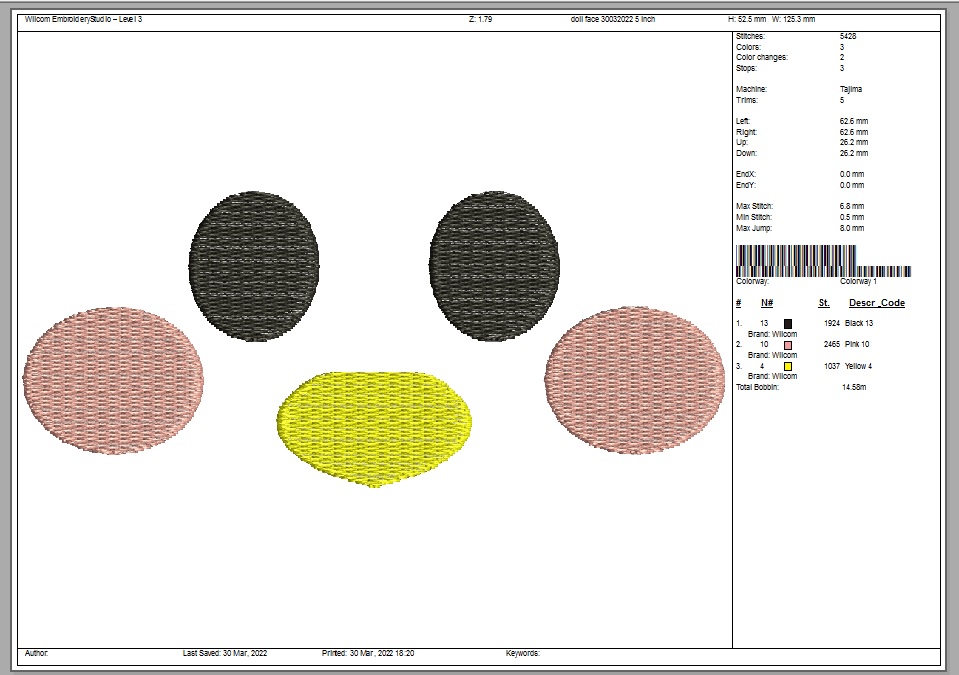The image size is (959, 675).
Task: Click the 'Descr _Code' column header
Action: coord(876,303)
